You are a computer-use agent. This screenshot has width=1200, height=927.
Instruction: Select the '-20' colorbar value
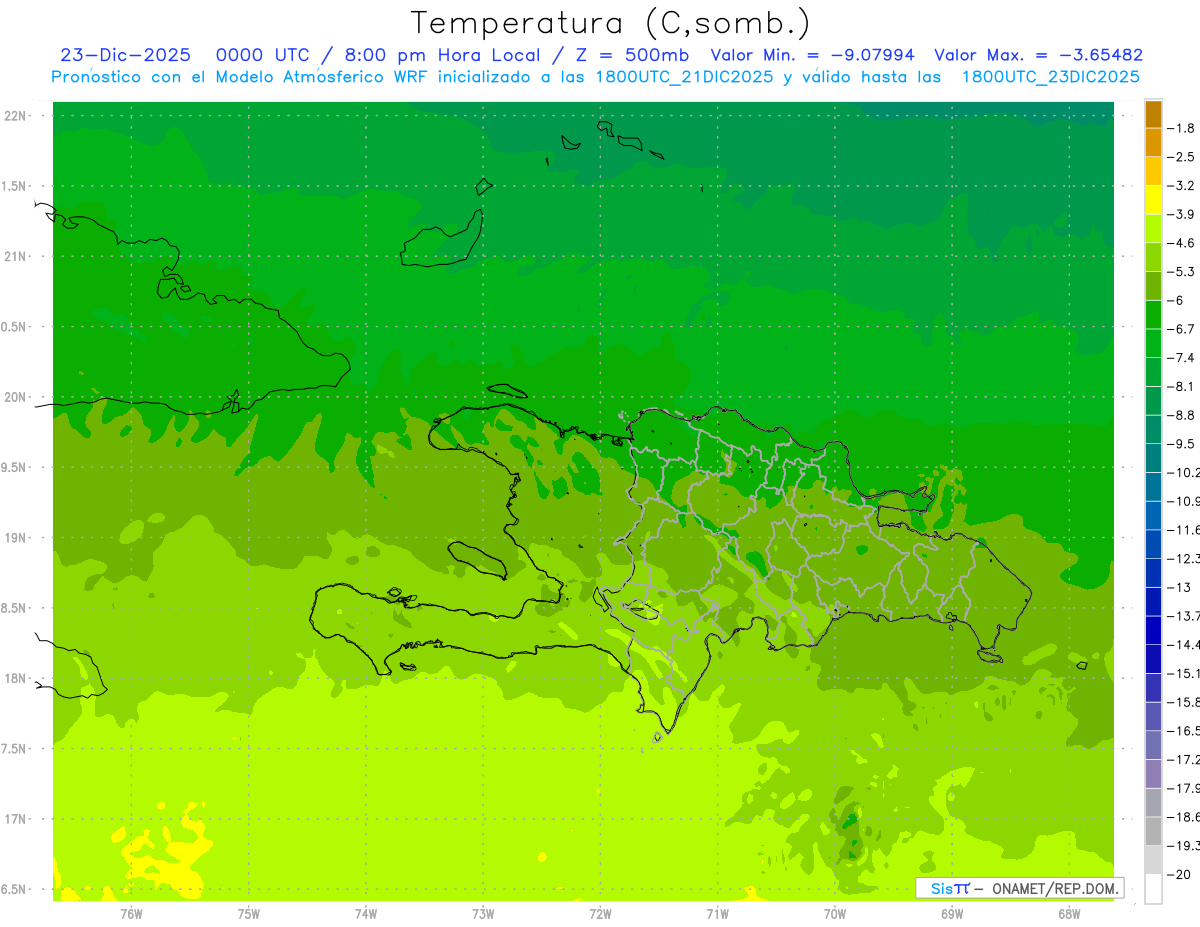(x=1180, y=874)
